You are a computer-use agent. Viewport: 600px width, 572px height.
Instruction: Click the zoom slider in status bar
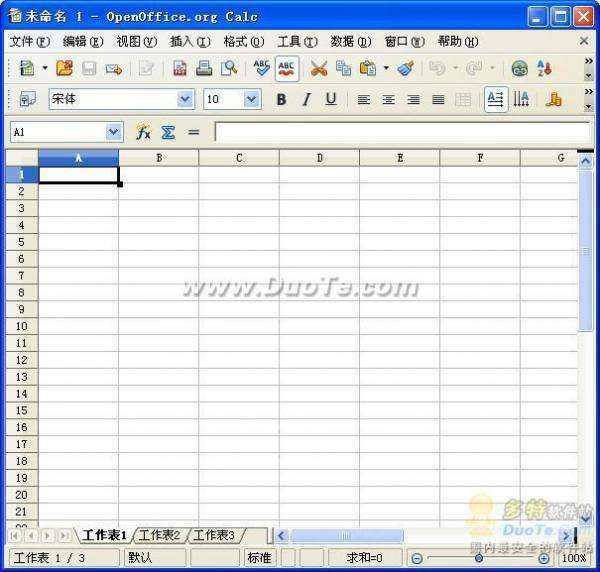click(479, 558)
